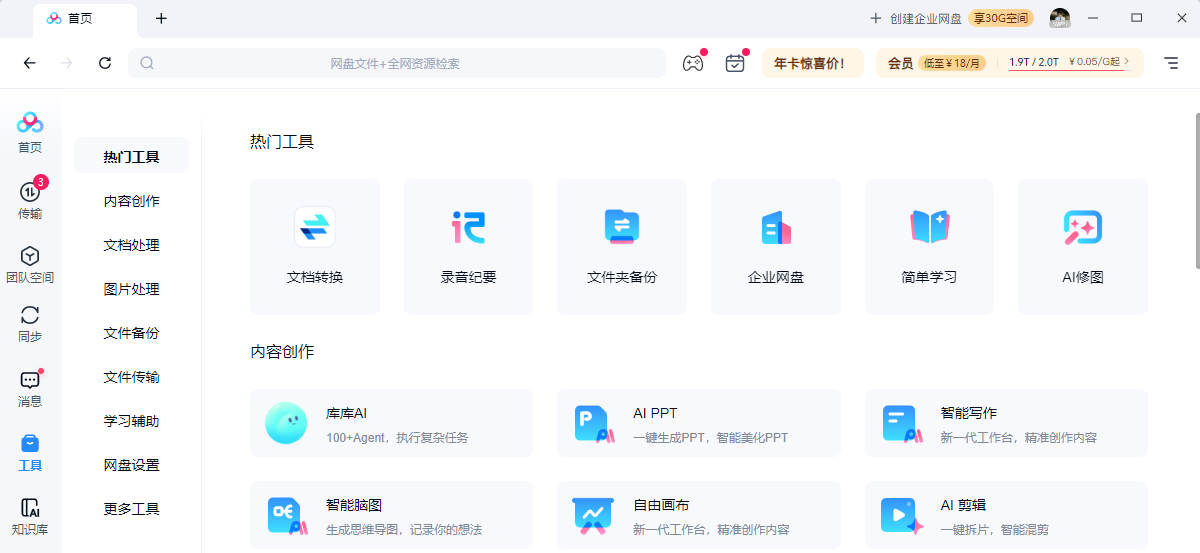This screenshot has width=1200, height=553.
Task: Launch the 文档转换 document conversion tool
Action: (315, 247)
